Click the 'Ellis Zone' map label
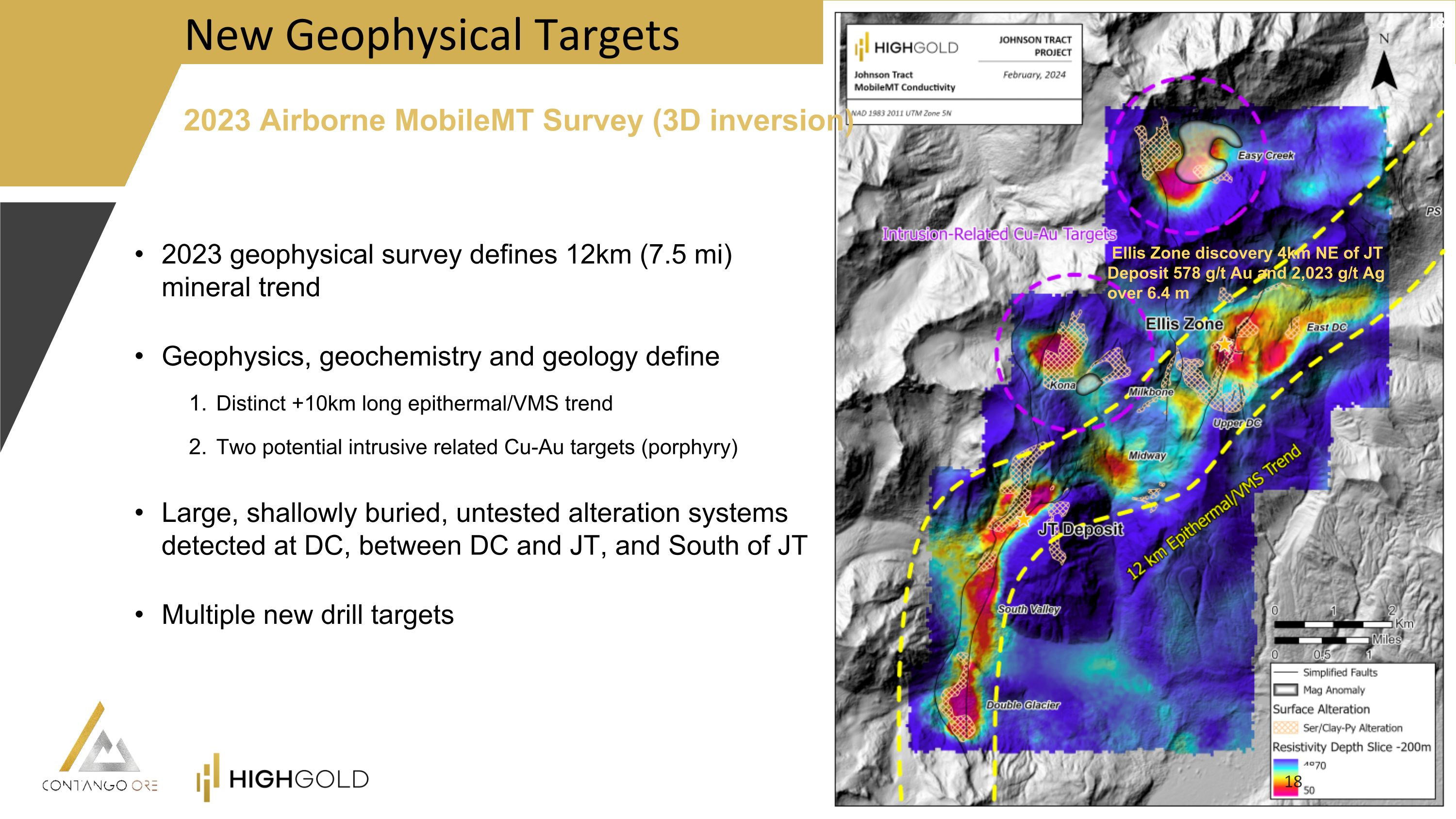The width and height of the screenshot is (1456, 819). (x=1184, y=324)
